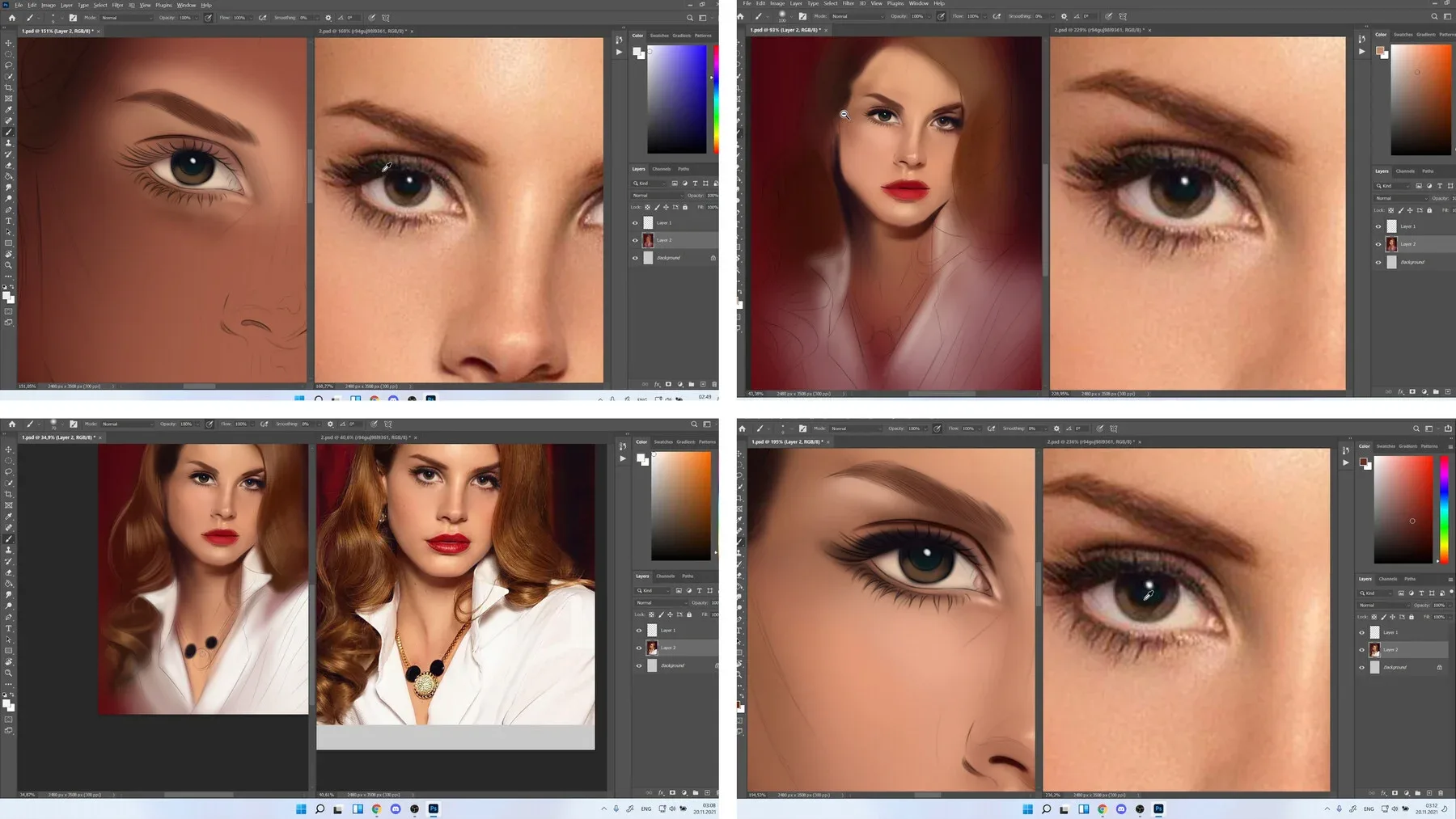1456x819 pixels.
Task: Open the Kind filter dropdown in the 34.9% window
Action: (x=652, y=590)
